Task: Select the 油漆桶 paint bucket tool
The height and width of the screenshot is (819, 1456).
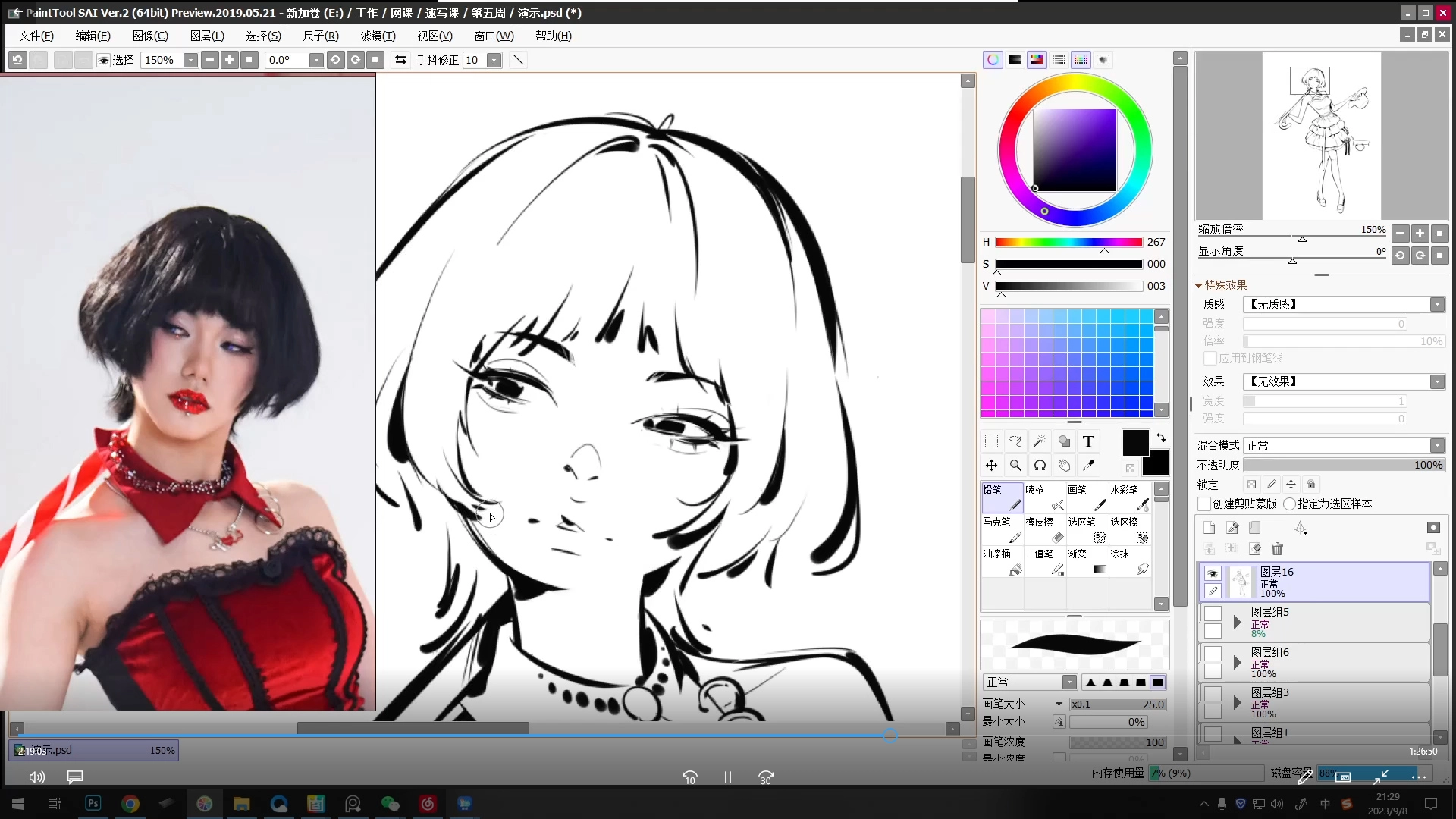Action: [x=1002, y=562]
